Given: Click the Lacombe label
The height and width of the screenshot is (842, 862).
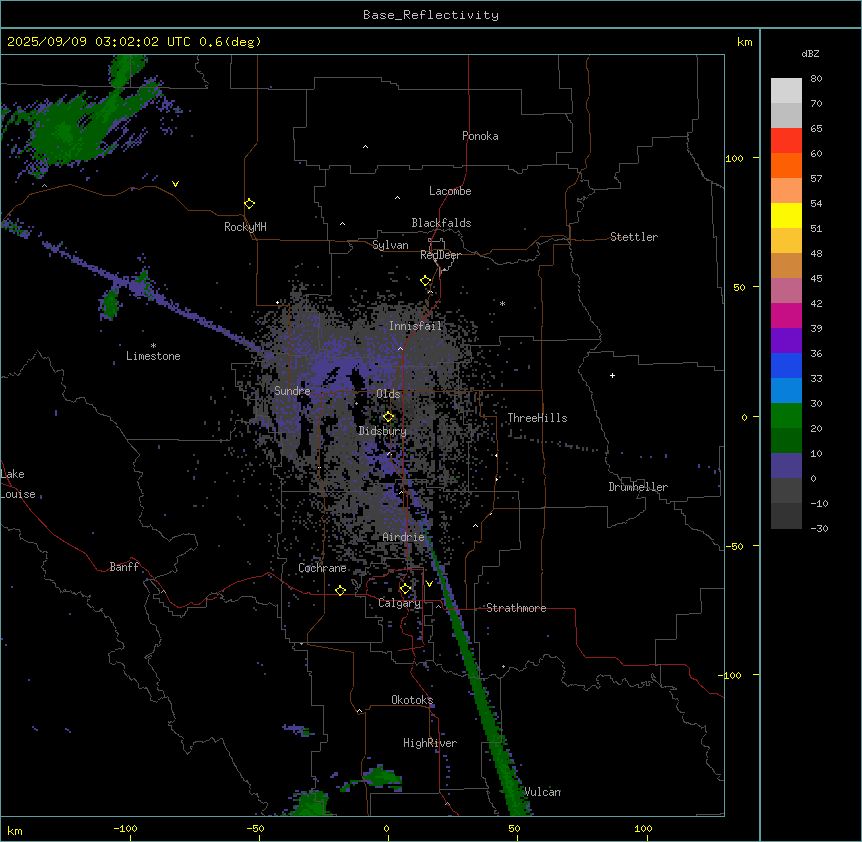Looking at the screenshot, I should [450, 191].
